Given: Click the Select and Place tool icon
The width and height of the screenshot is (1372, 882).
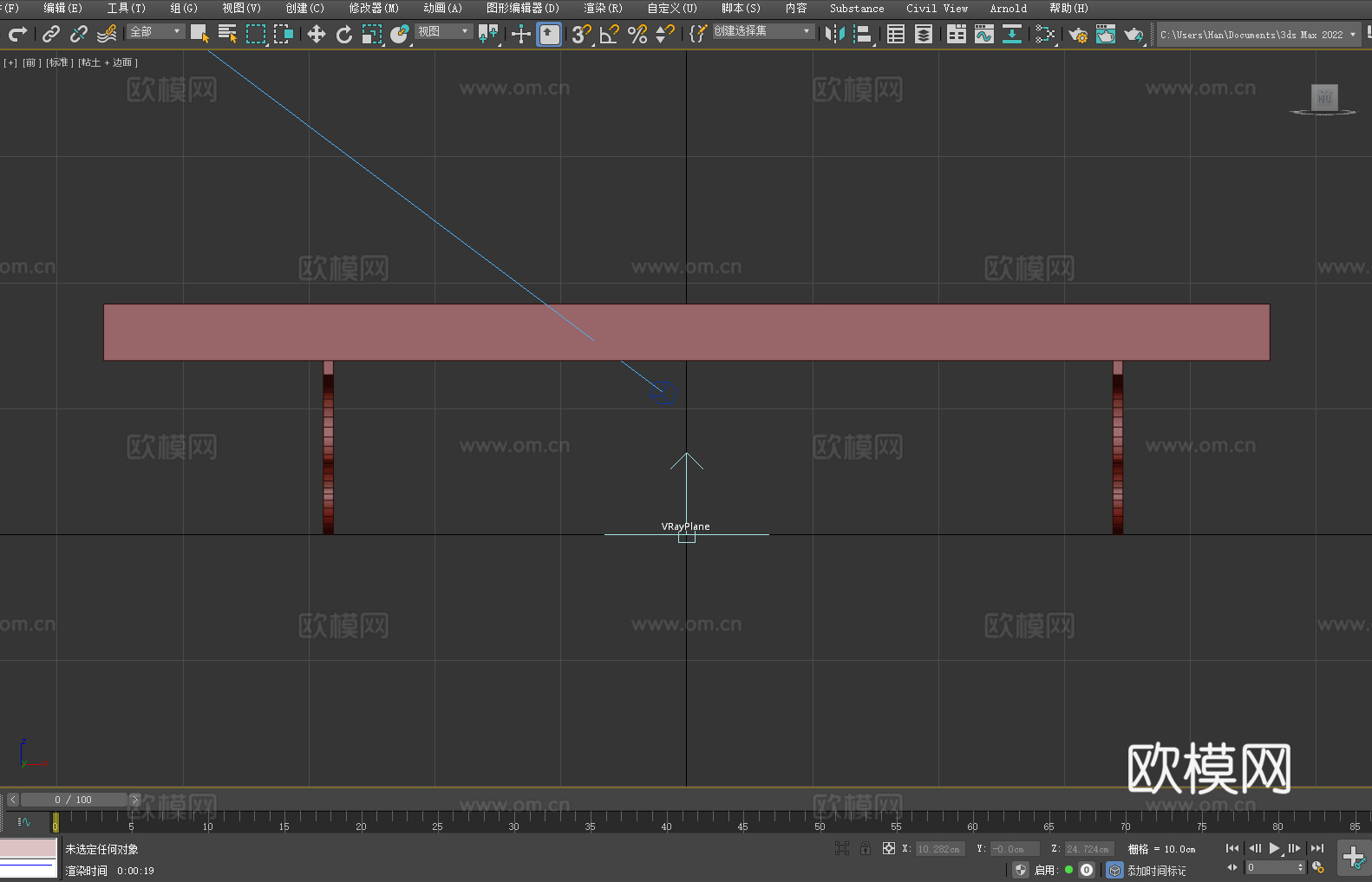Looking at the screenshot, I should click(x=399, y=34).
